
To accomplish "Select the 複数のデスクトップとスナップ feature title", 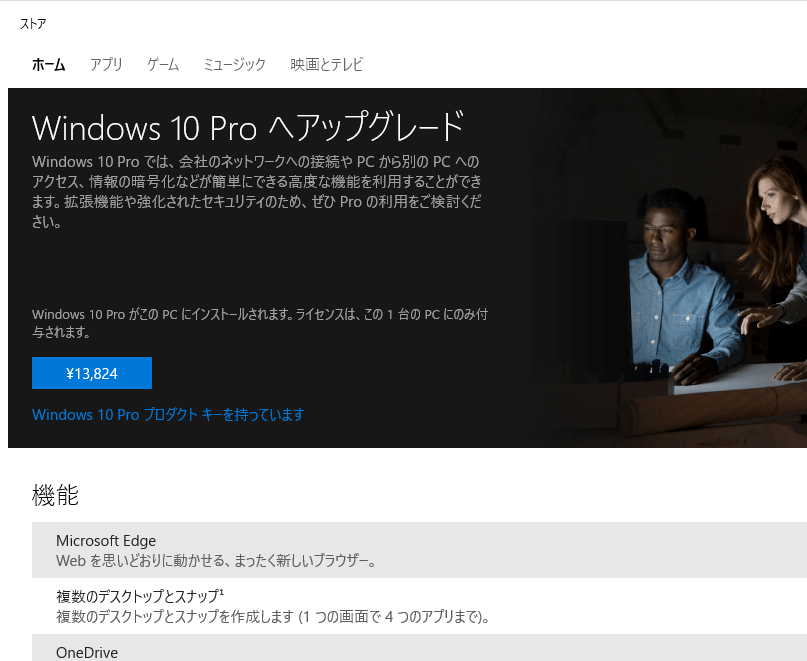I will coord(136,597).
